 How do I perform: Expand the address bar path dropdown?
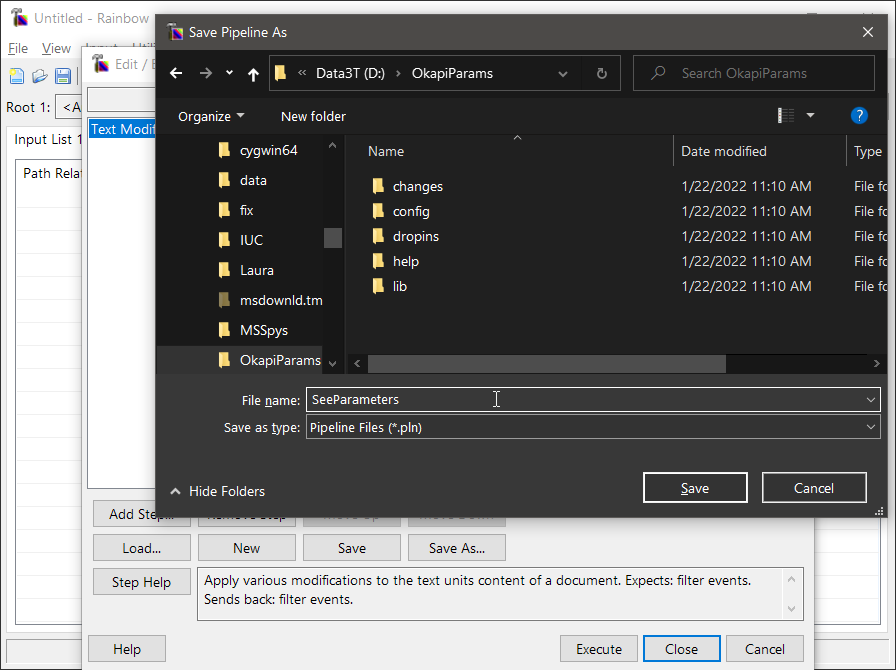[563, 73]
